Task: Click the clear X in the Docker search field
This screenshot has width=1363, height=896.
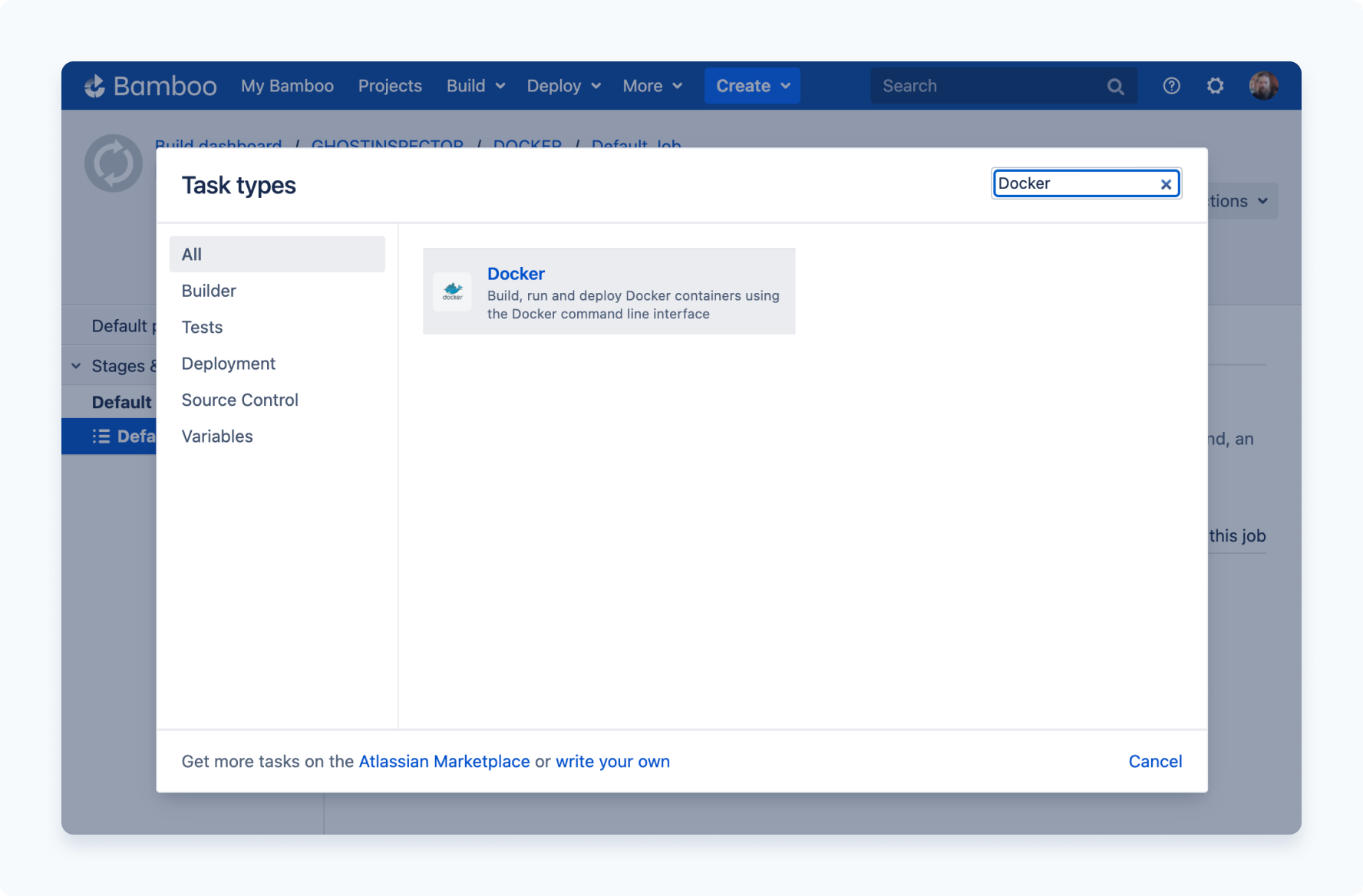Action: [x=1165, y=183]
